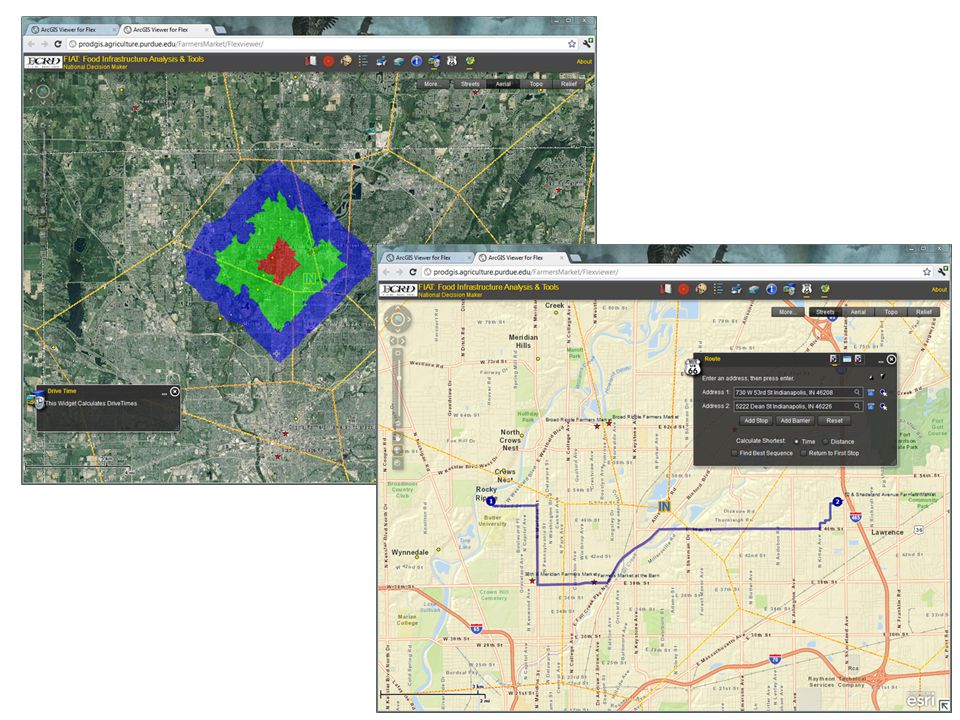This screenshot has height=720, width=960.
Task: Click the Add Stop button
Action: click(756, 421)
